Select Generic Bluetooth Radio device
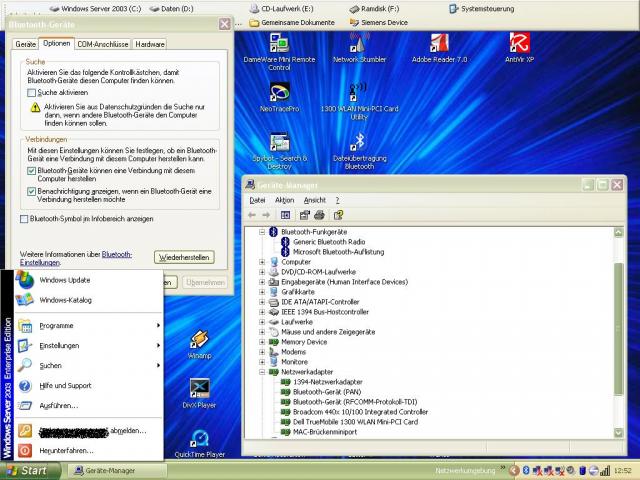This screenshot has width=640, height=480. tap(329, 242)
